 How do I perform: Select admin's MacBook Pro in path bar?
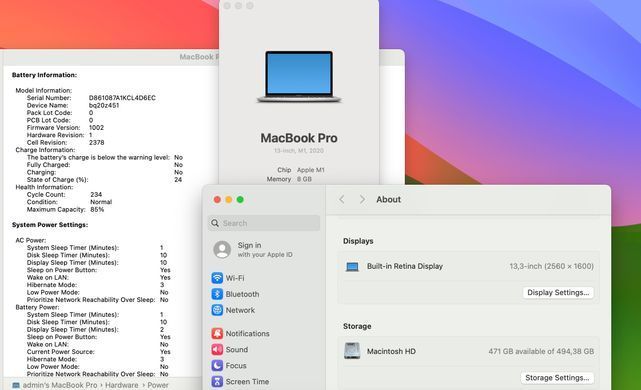[x=60, y=385]
